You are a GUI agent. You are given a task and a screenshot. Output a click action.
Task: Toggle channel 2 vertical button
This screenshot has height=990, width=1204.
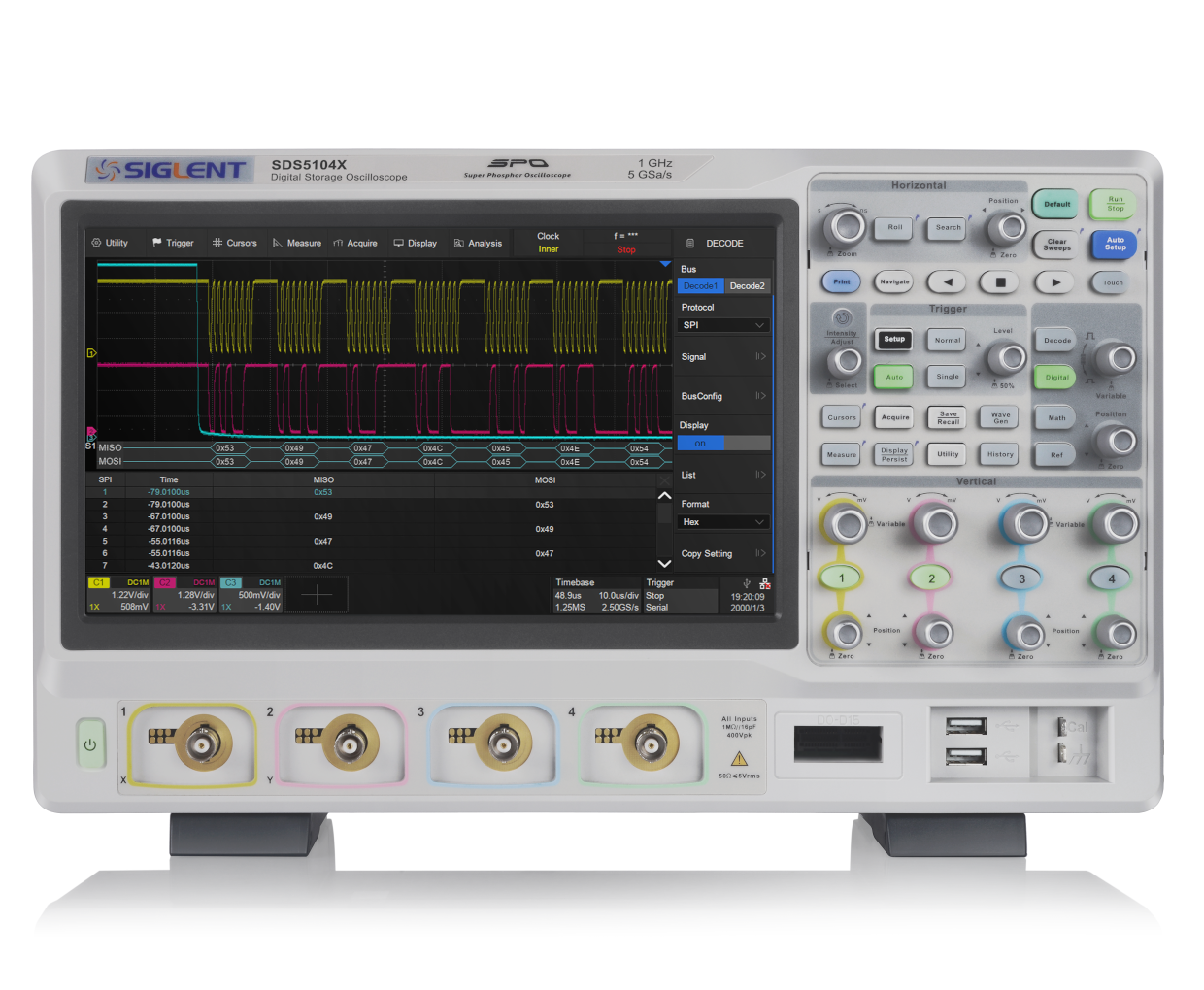[x=931, y=578]
